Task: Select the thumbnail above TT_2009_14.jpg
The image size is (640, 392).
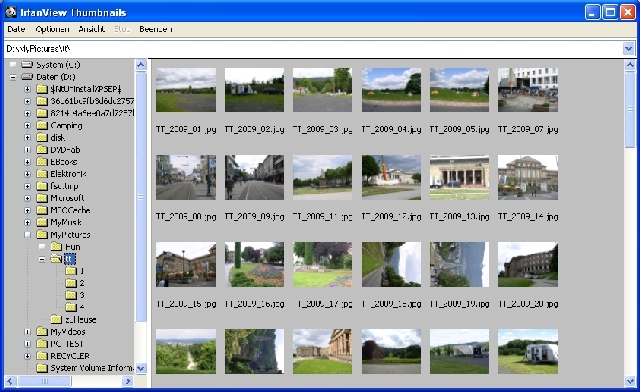Action: (x=528, y=177)
